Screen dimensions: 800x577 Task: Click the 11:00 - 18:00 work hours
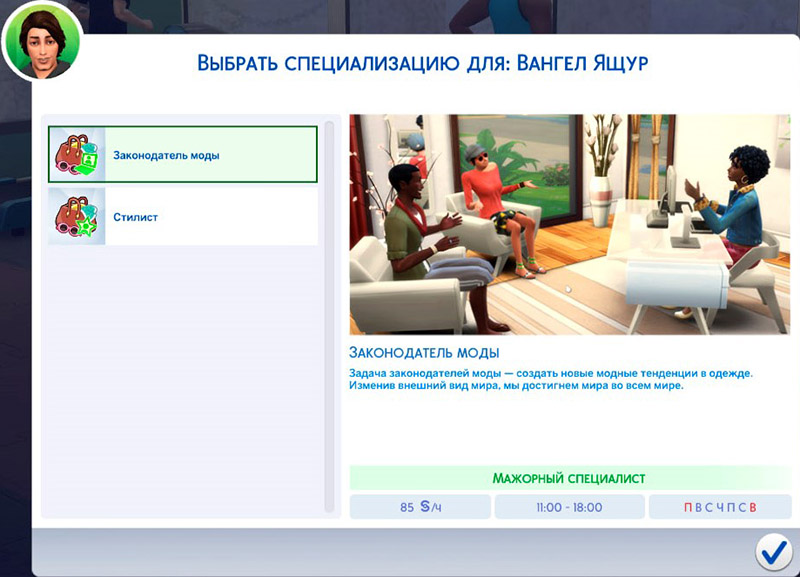tap(569, 507)
